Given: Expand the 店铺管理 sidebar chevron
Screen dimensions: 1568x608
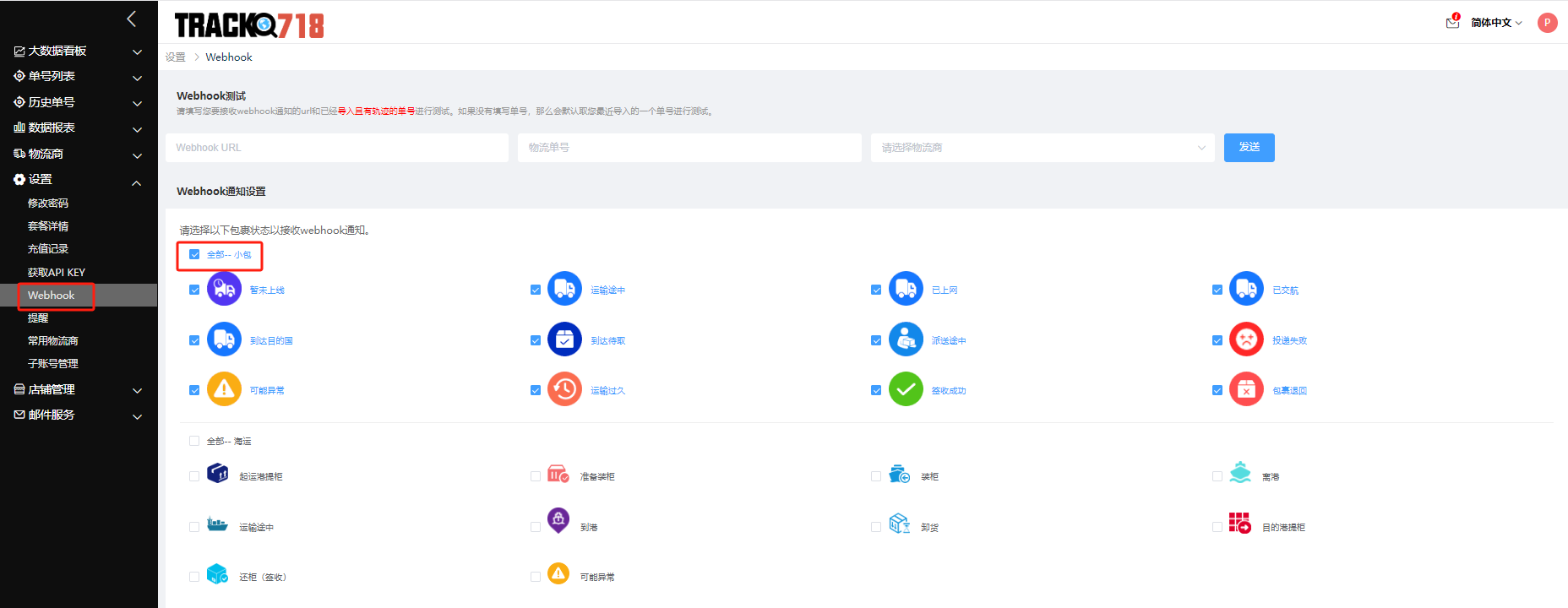Looking at the screenshot, I should click(137, 391).
